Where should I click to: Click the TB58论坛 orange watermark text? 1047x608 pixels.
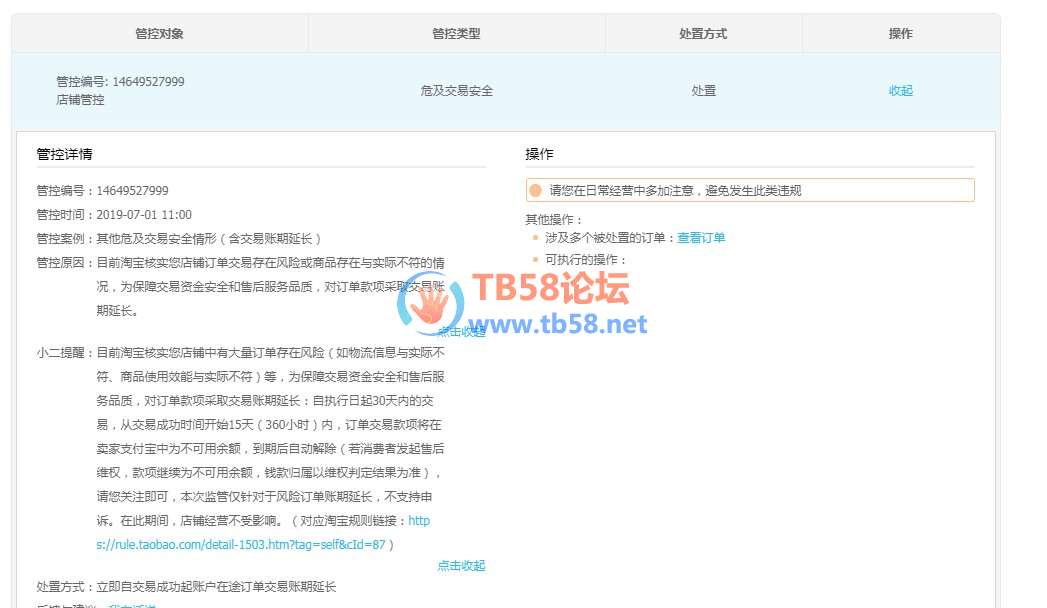click(550, 289)
